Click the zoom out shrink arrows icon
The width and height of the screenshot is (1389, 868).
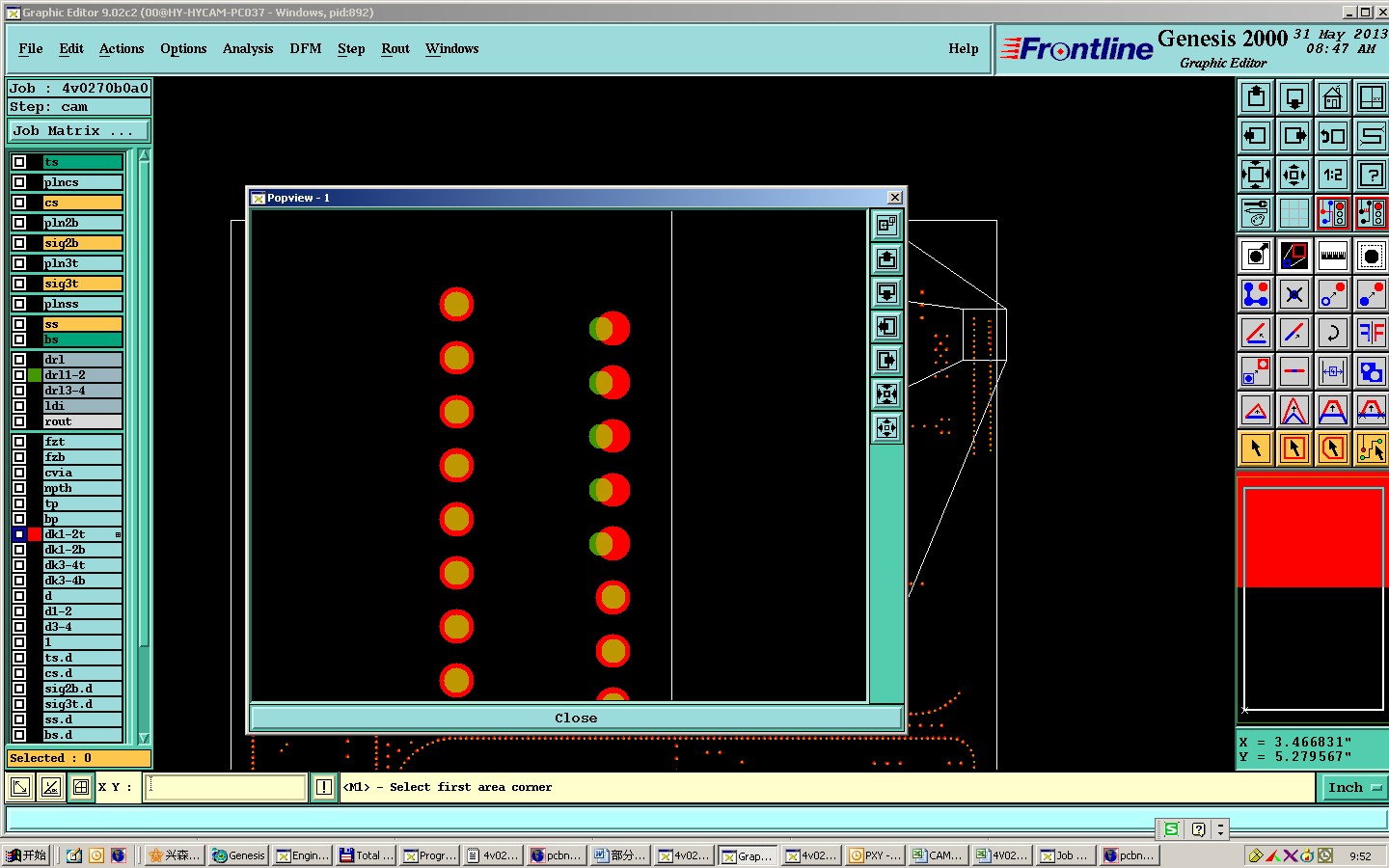coord(1294,175)
